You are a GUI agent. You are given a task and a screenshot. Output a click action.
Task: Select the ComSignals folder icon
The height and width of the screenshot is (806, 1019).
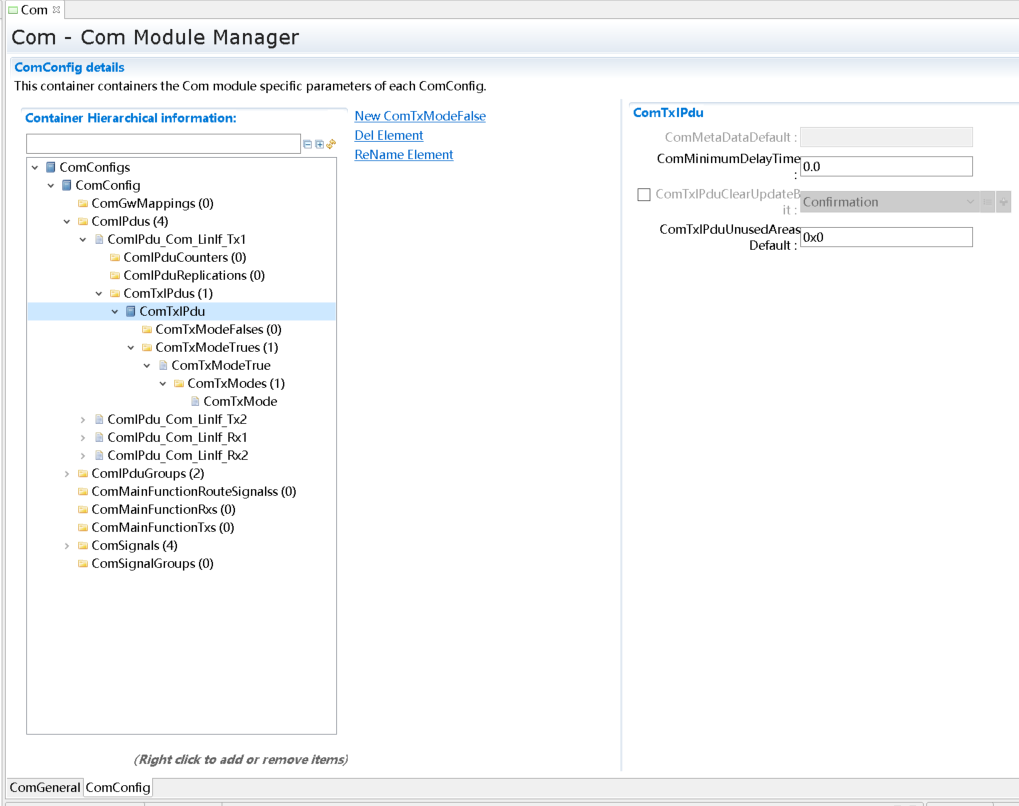(x=83, y=546)
